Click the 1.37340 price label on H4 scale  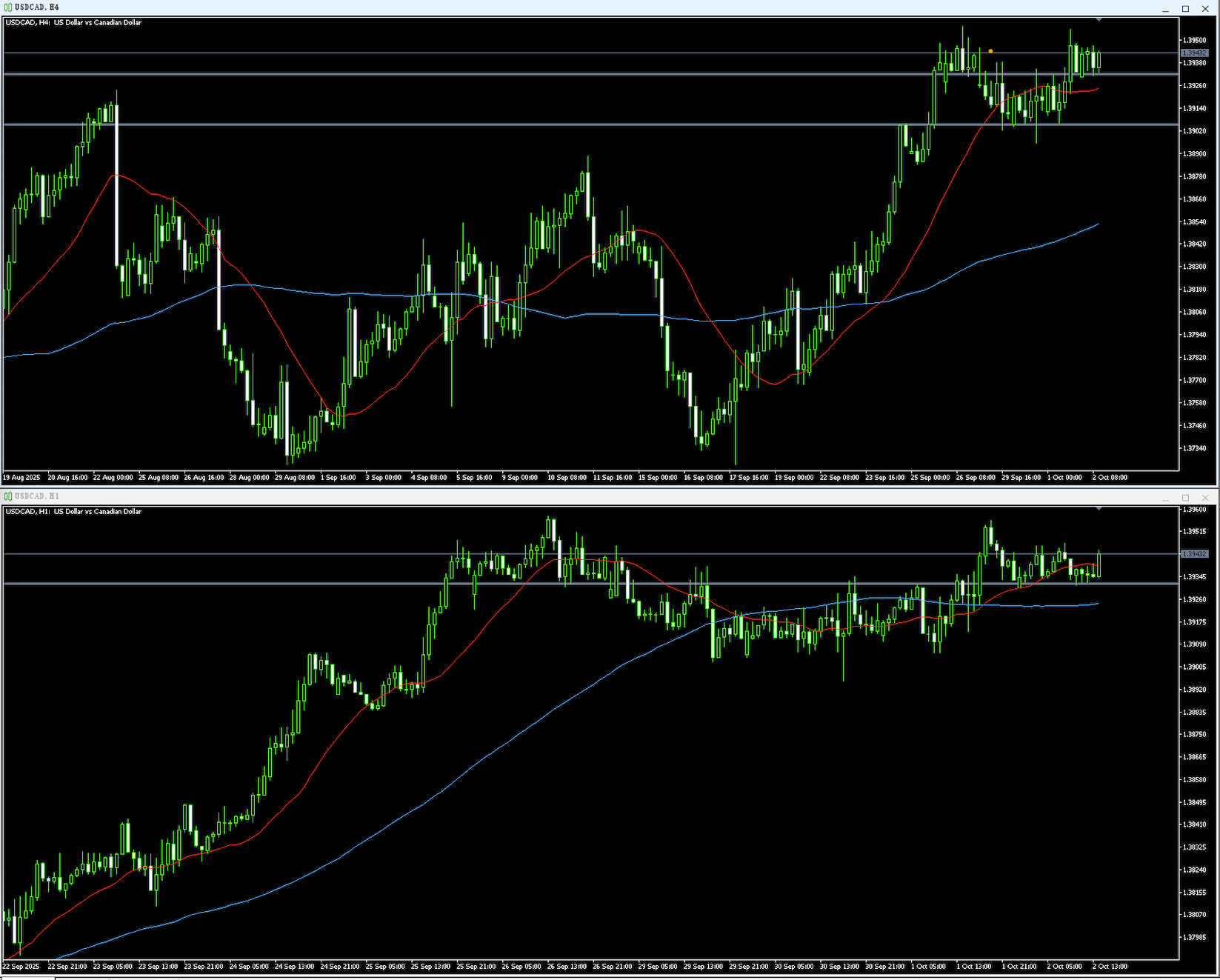tap(1195, 448)
